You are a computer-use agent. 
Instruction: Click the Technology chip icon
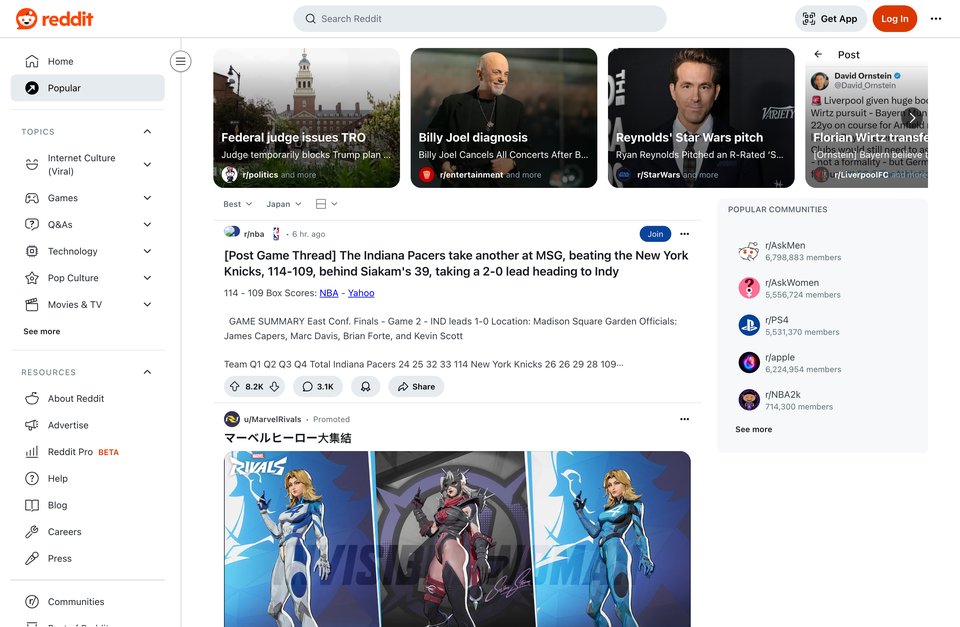[x=32, y=251]
